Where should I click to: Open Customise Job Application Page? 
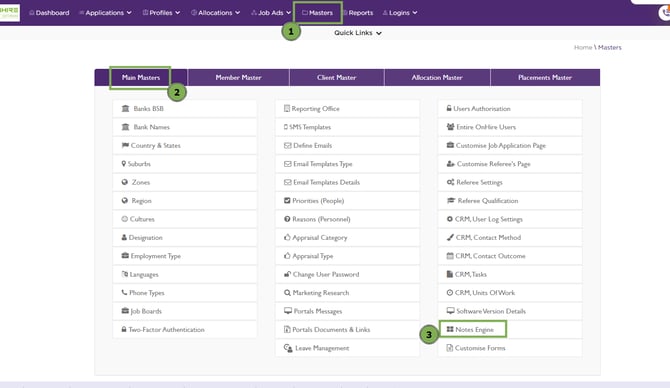coord(510,145)
